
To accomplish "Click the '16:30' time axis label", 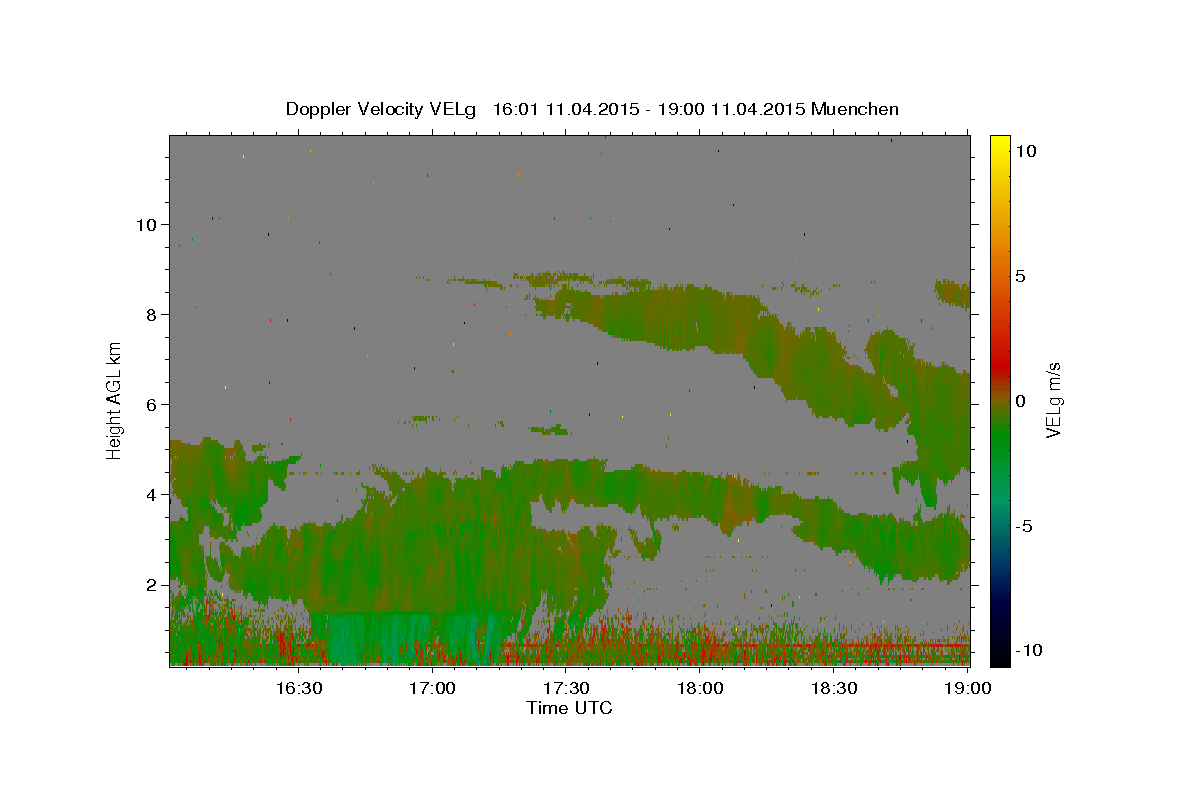I will tap(298, 688).
